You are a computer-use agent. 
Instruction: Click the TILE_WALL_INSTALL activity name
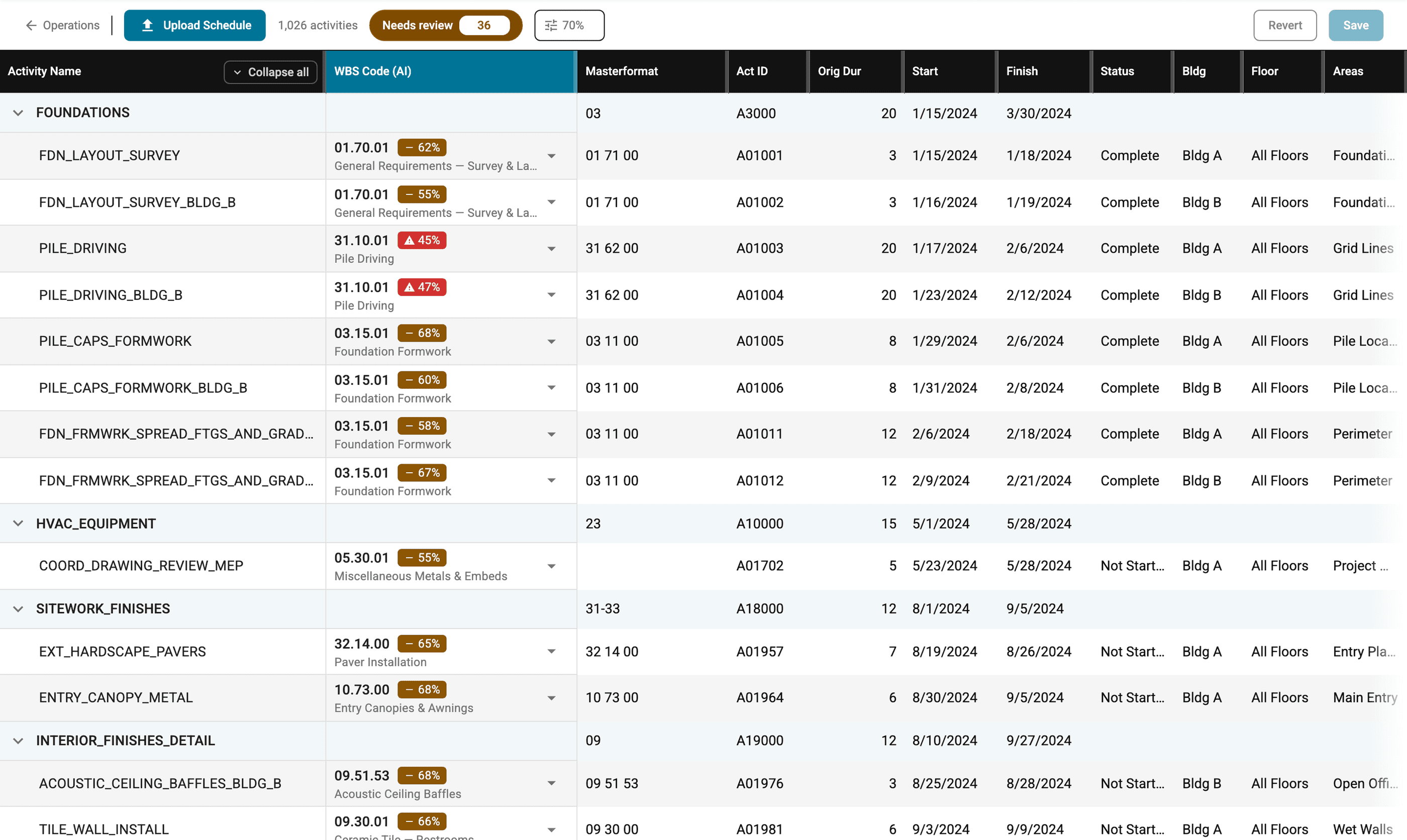104,829
